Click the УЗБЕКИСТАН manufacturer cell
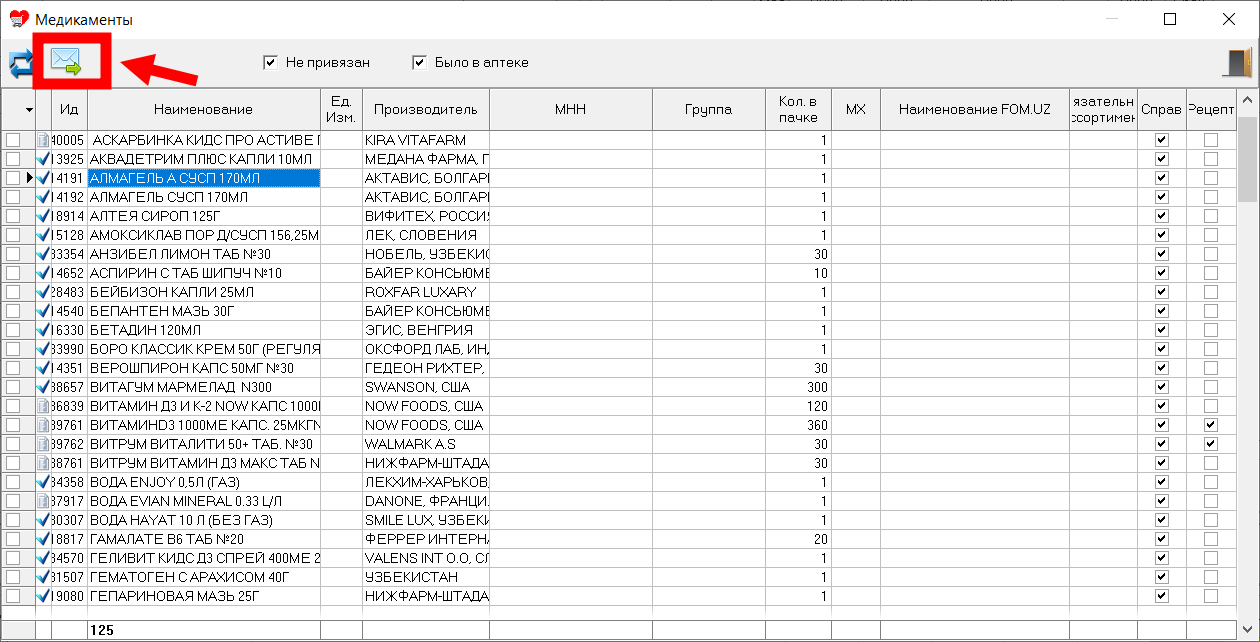The image size is (1260, 642). coord(426,577)
